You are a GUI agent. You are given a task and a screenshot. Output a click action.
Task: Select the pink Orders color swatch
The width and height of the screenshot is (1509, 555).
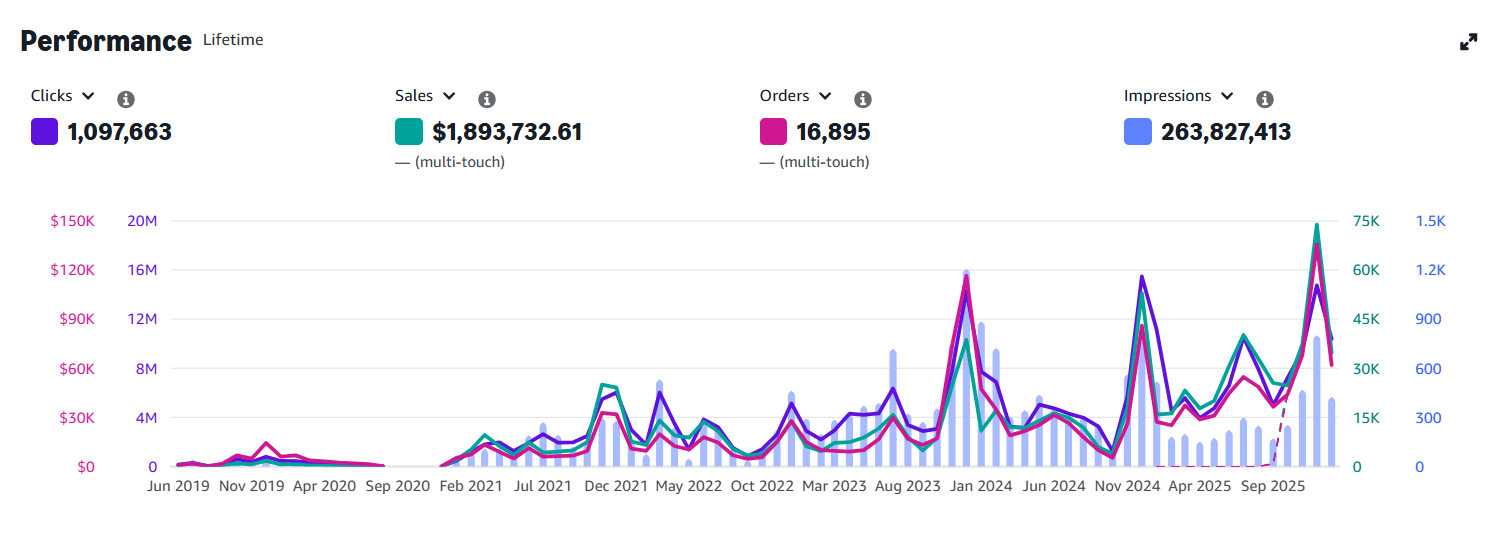pyautogui.click(x=773, y=132)
